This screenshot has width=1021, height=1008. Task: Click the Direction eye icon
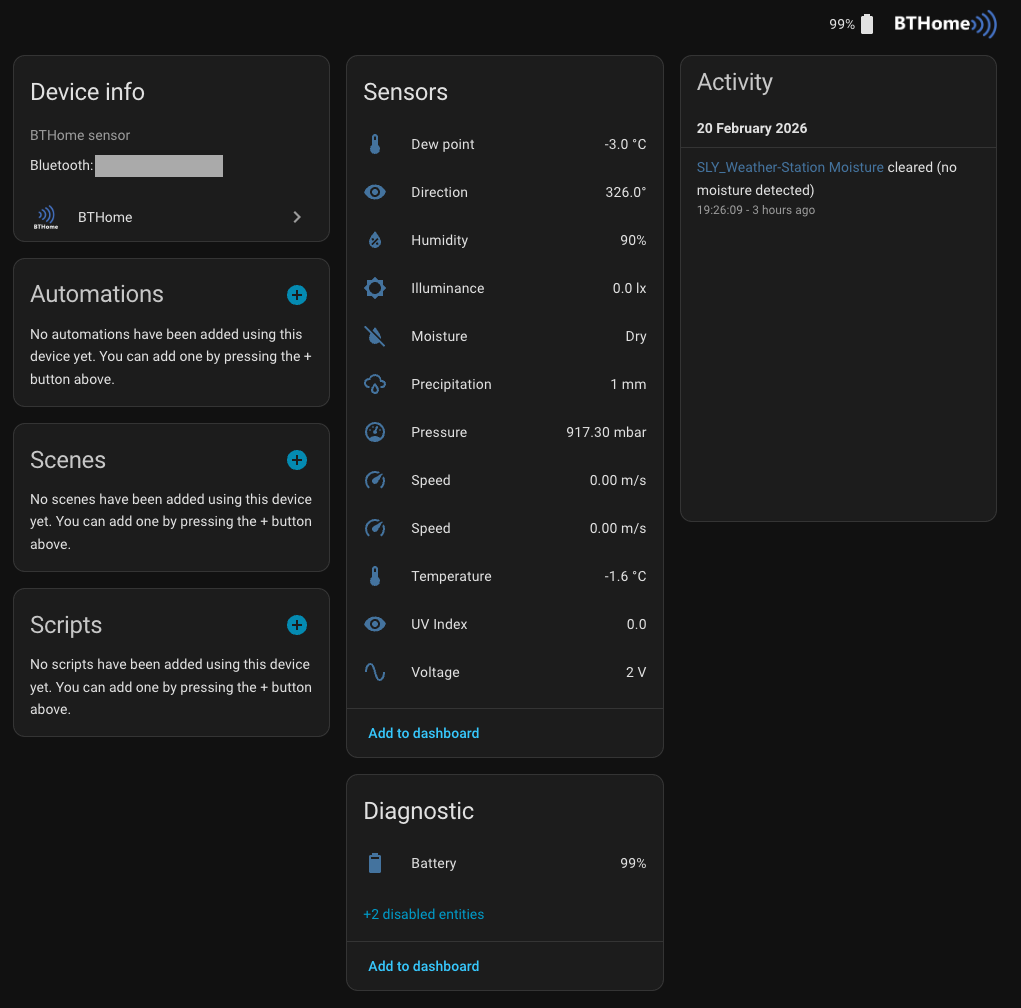click(x=375, y=192)
